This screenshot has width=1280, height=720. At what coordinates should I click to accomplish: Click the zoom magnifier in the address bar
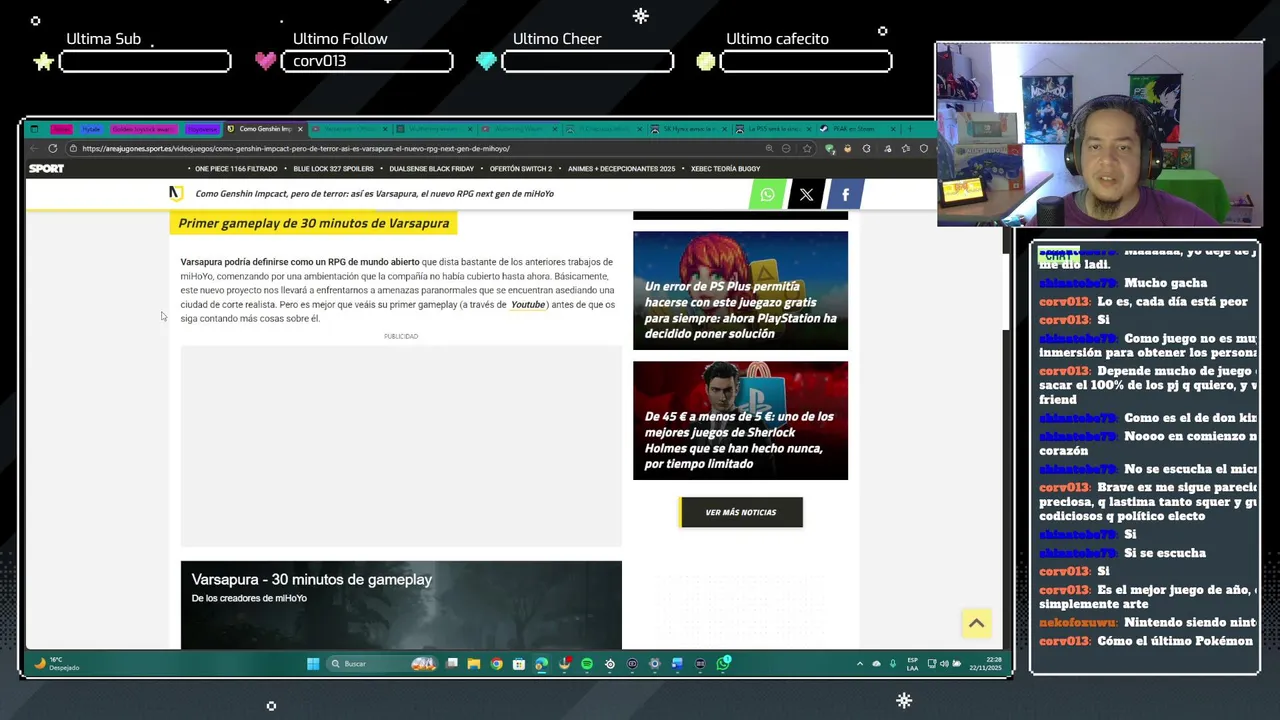click(769, 148)
